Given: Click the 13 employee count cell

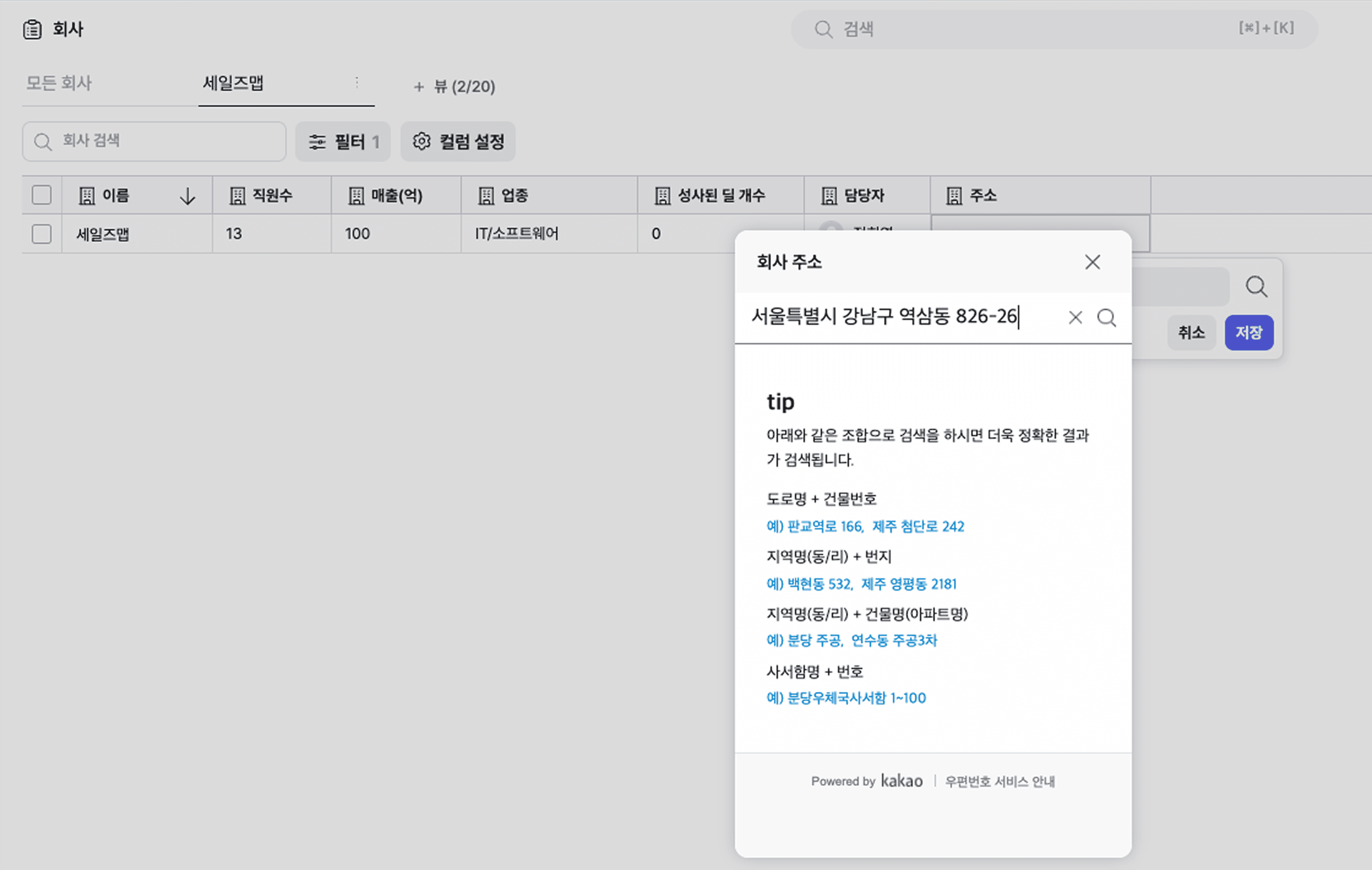Looking at the screenshot, I should (x=272, y=234).
